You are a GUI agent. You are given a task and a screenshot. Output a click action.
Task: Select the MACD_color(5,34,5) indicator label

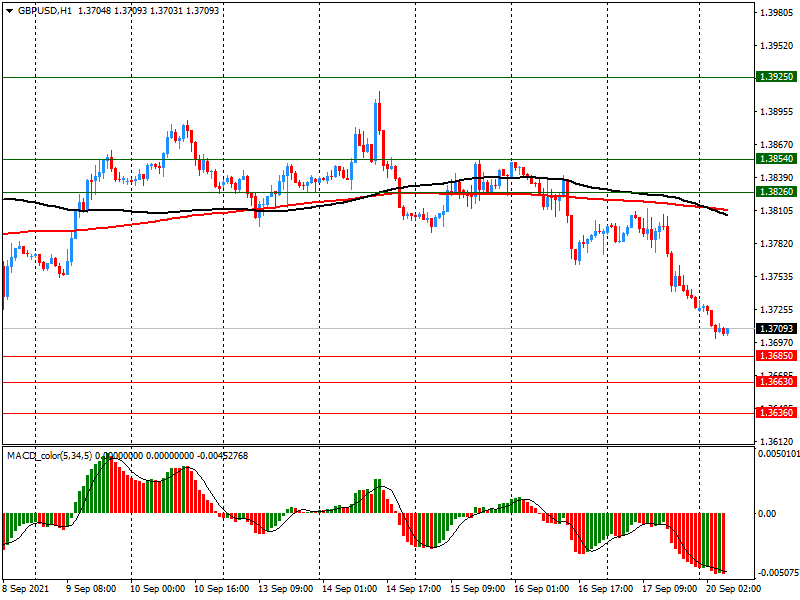tap(50, 456)
